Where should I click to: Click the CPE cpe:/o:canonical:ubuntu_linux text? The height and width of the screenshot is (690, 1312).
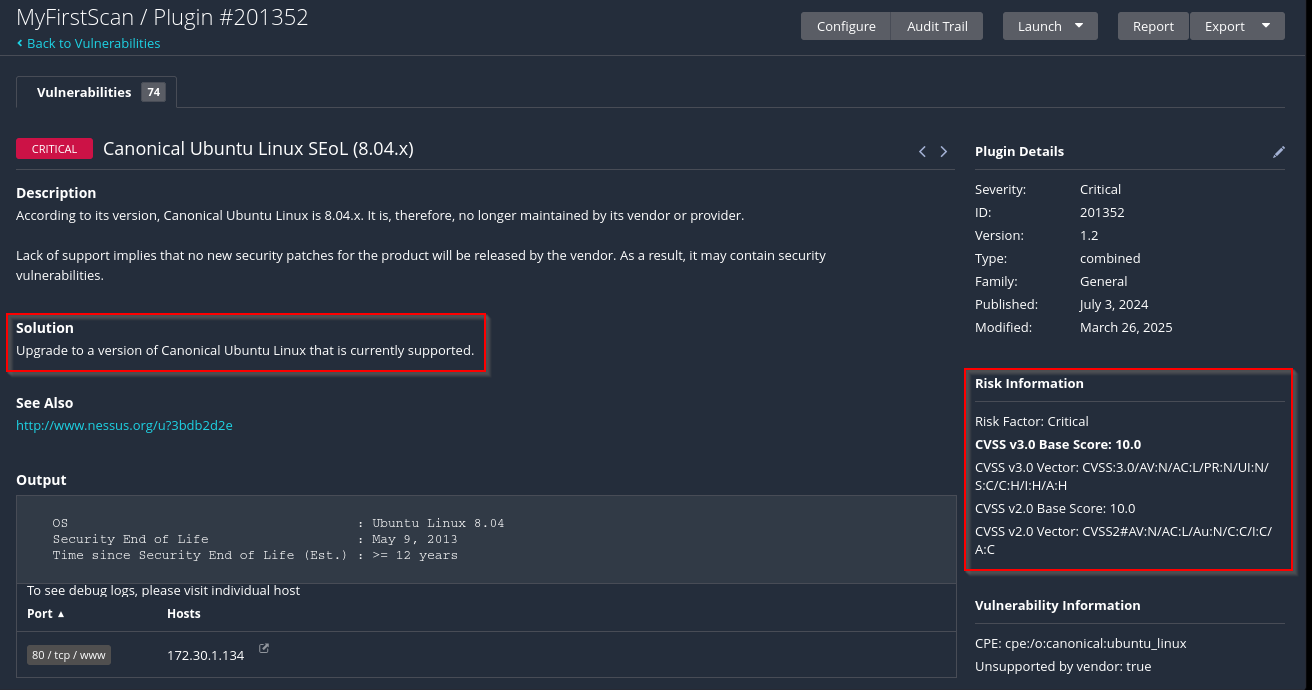click(x=1081, y=643)
